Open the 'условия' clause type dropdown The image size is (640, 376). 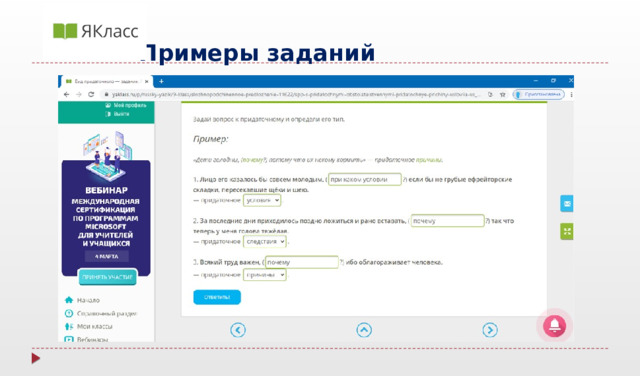pos(262,200)
